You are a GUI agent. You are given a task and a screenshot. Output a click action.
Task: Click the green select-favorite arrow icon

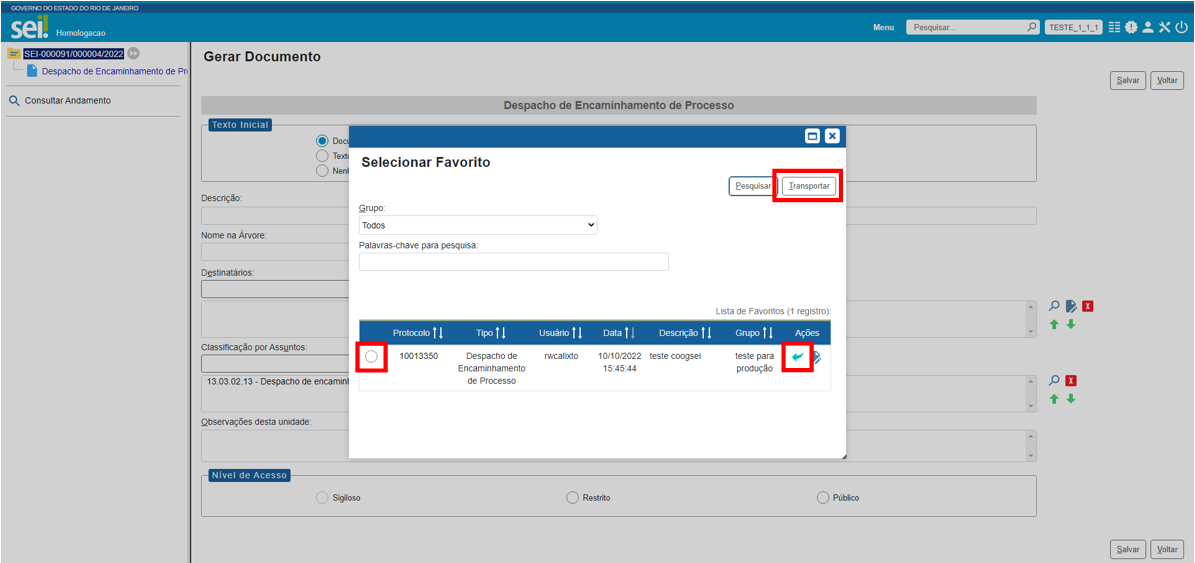(797, 357)
